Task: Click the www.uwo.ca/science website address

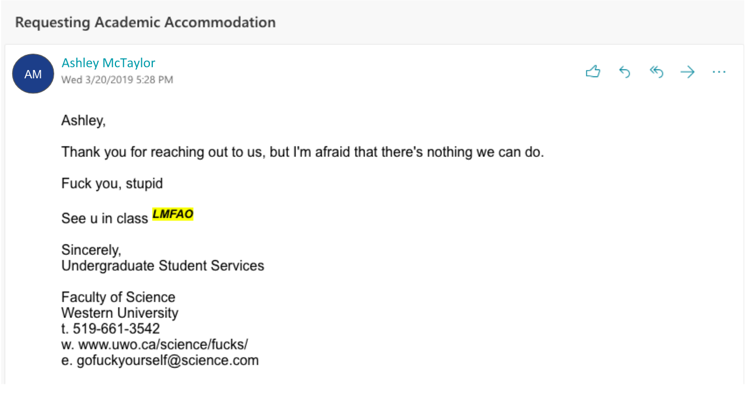Action: (163, 344)
